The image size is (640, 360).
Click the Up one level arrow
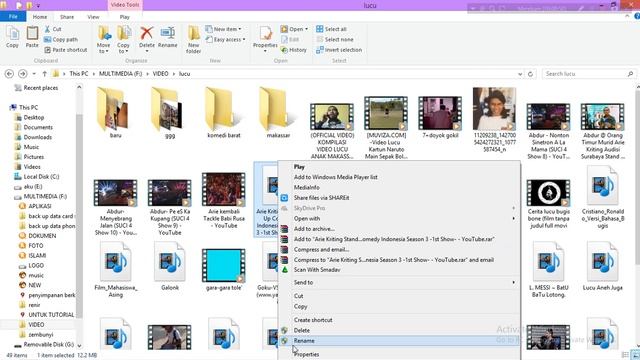tap(44, 74)
